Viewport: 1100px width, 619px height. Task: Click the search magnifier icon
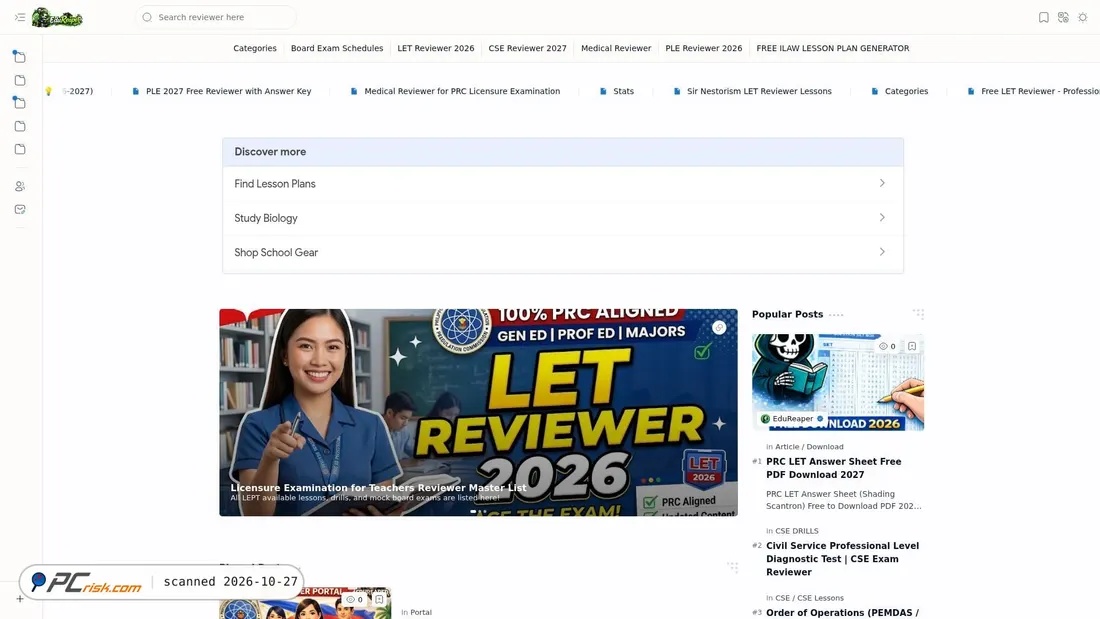(147, 17)
